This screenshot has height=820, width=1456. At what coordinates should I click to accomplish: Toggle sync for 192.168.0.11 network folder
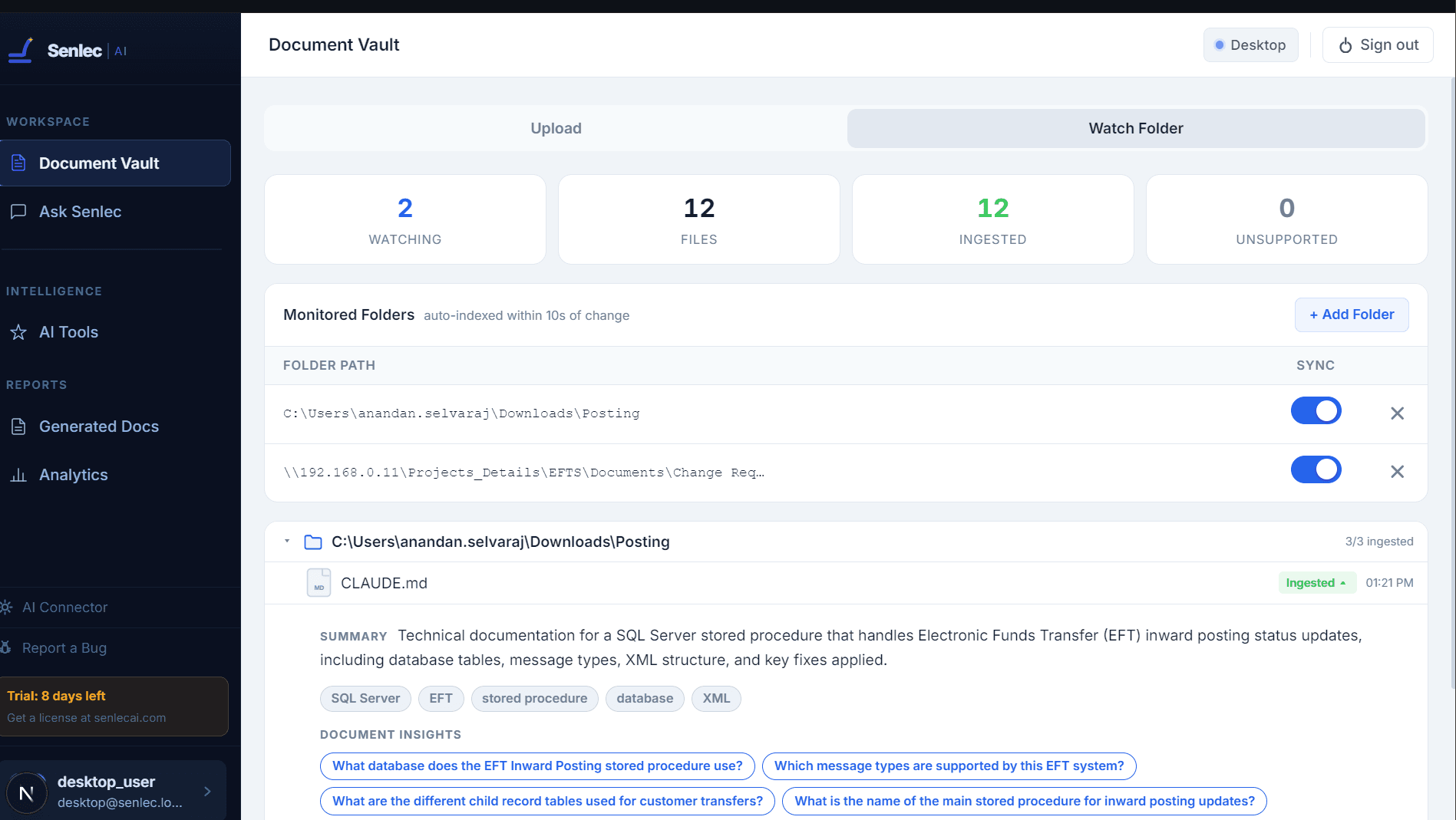(x=1316, y=469)
